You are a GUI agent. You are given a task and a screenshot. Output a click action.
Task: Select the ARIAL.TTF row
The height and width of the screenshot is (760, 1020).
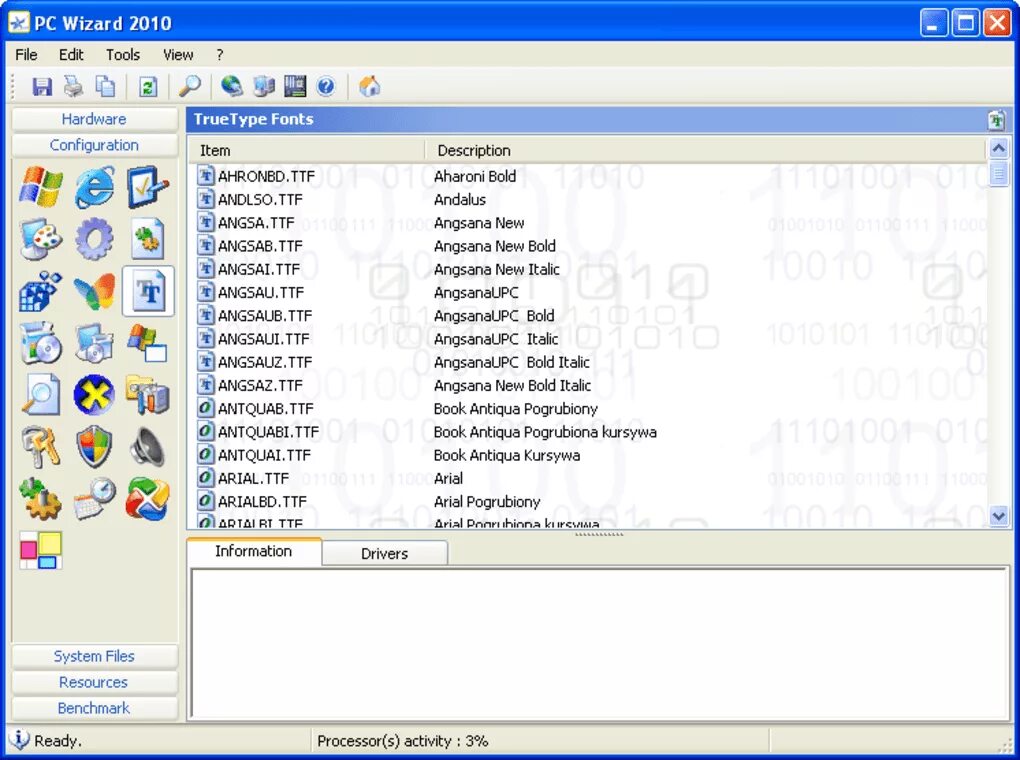click(588, 478)
